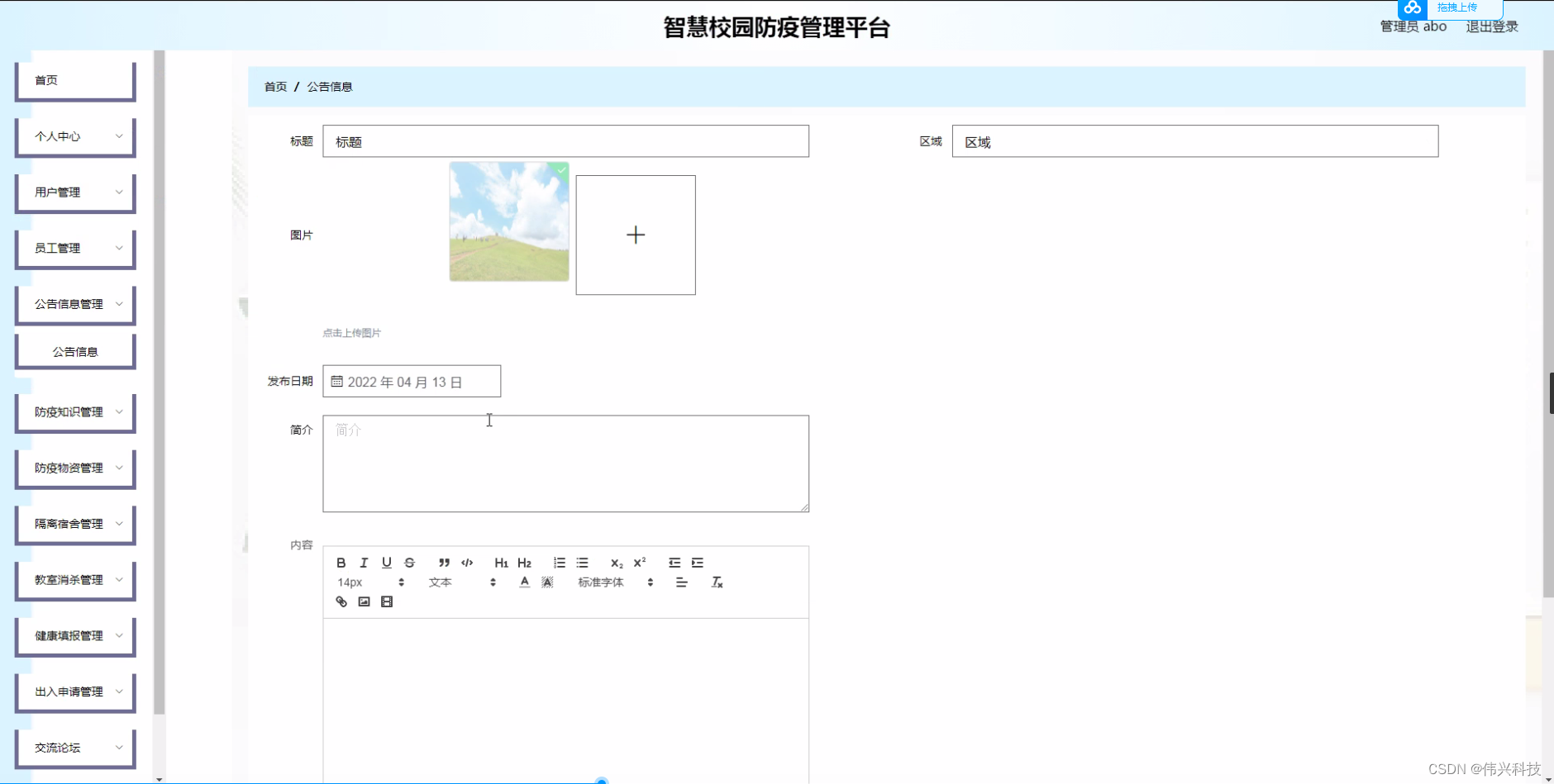Toggle bold formatting in the content editor
Image resolution: width=1554 pixels, height=784 pixels.
tap(341, 563)
